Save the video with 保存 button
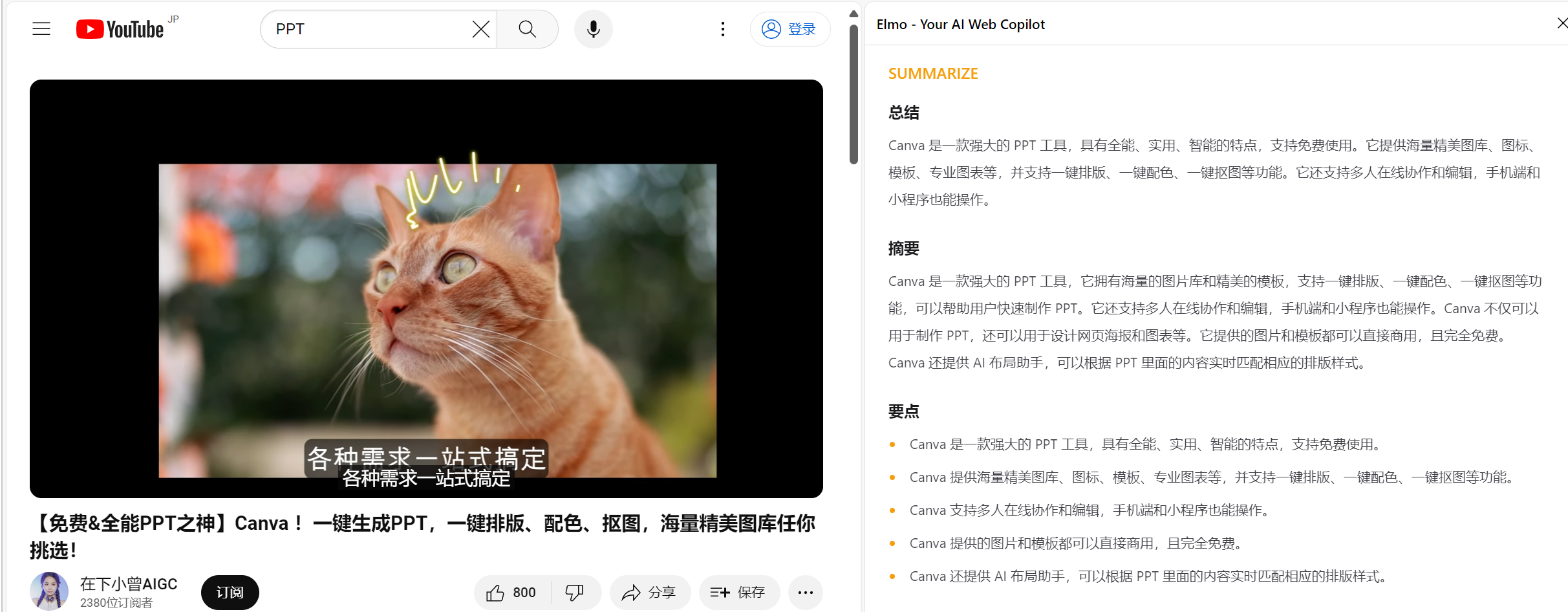Viewport: 1568px width, 612px height. [738, 593]
